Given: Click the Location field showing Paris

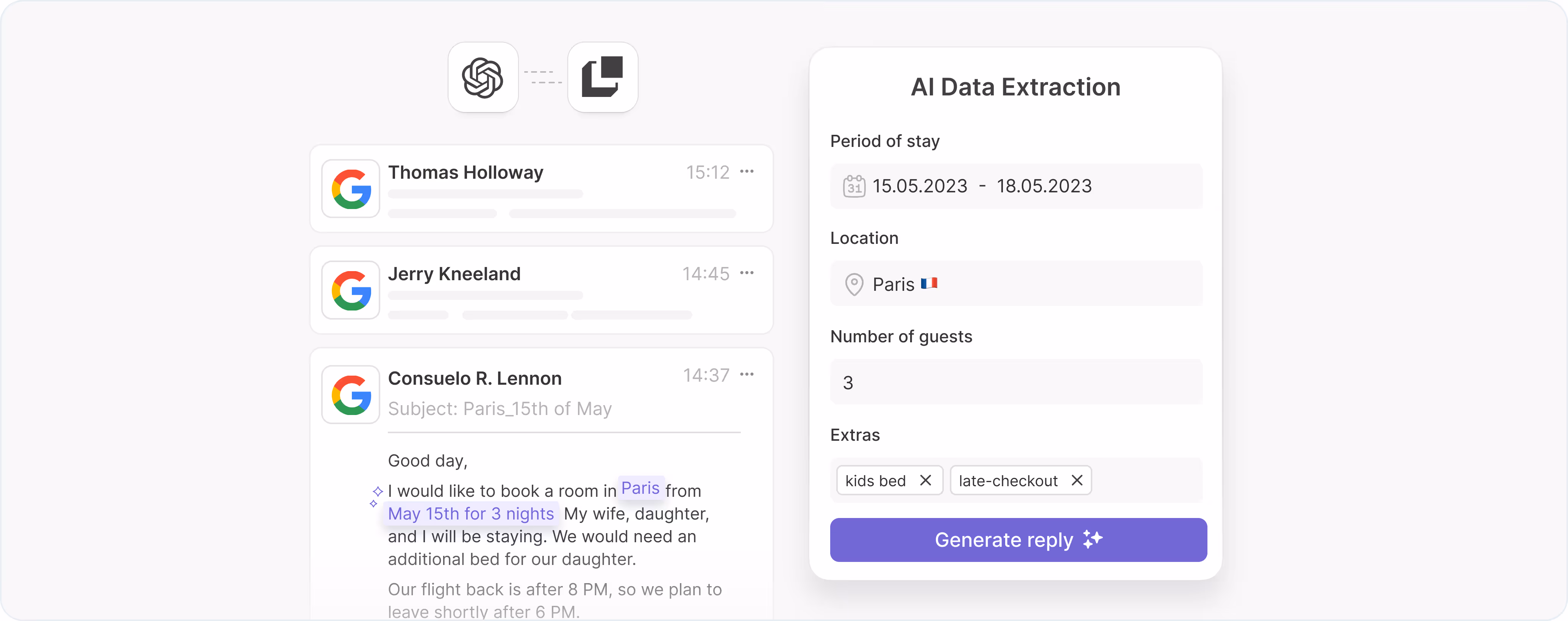Looking at the screenshot, I should (1016, 284).
